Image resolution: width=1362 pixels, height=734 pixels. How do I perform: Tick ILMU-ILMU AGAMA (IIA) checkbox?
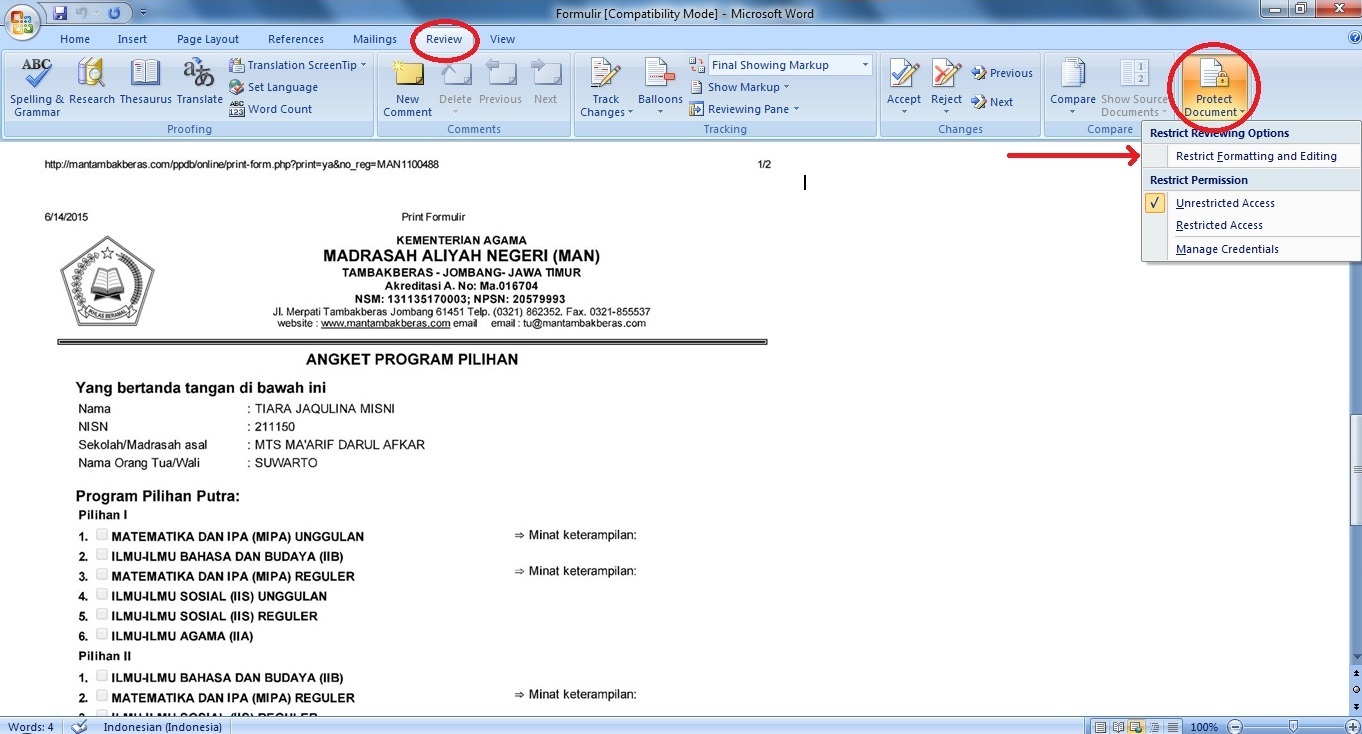tap(102, 635)
